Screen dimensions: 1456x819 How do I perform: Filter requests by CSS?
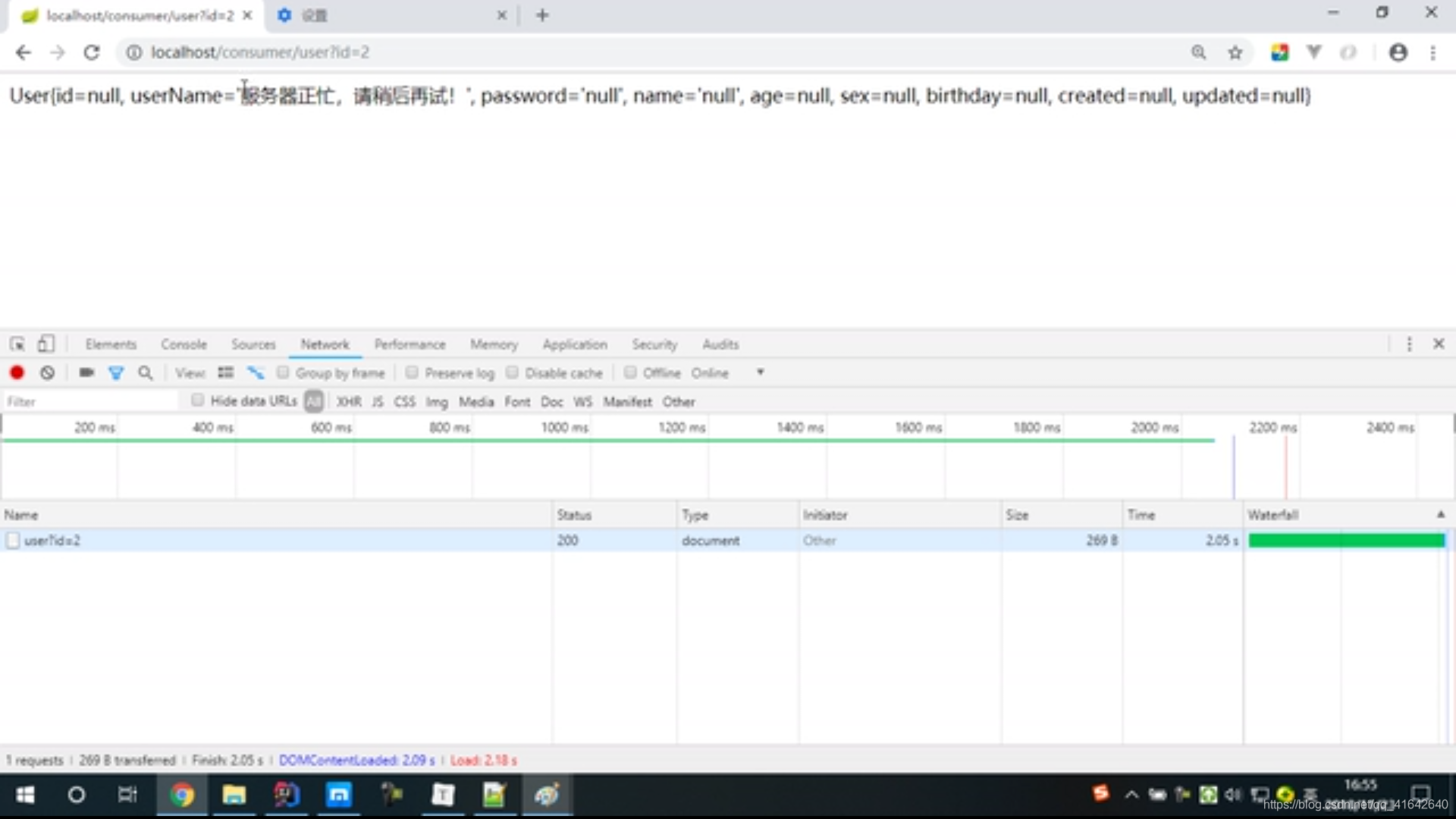404,402
